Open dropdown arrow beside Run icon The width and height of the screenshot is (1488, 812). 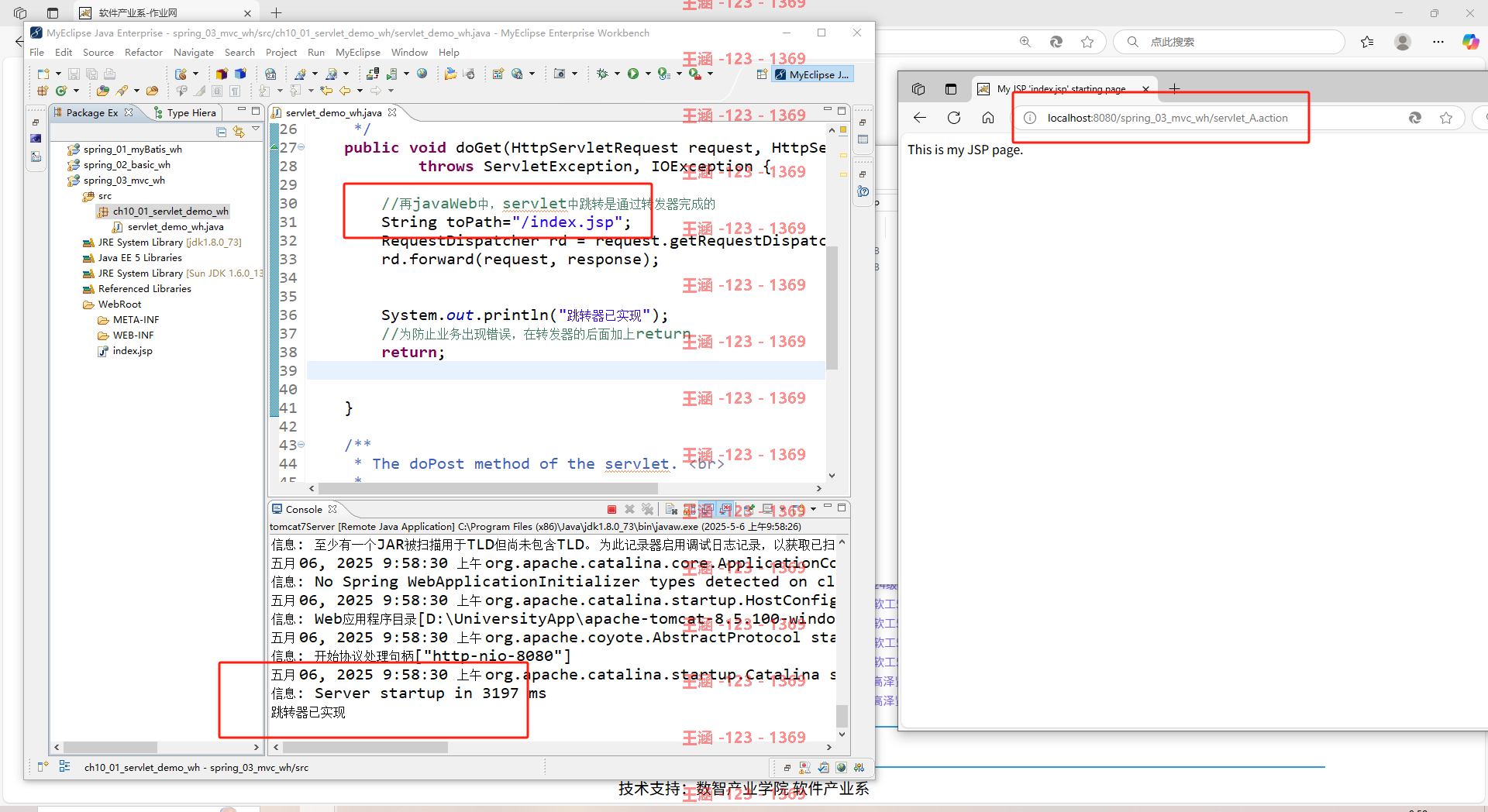[x=648, y=74]
